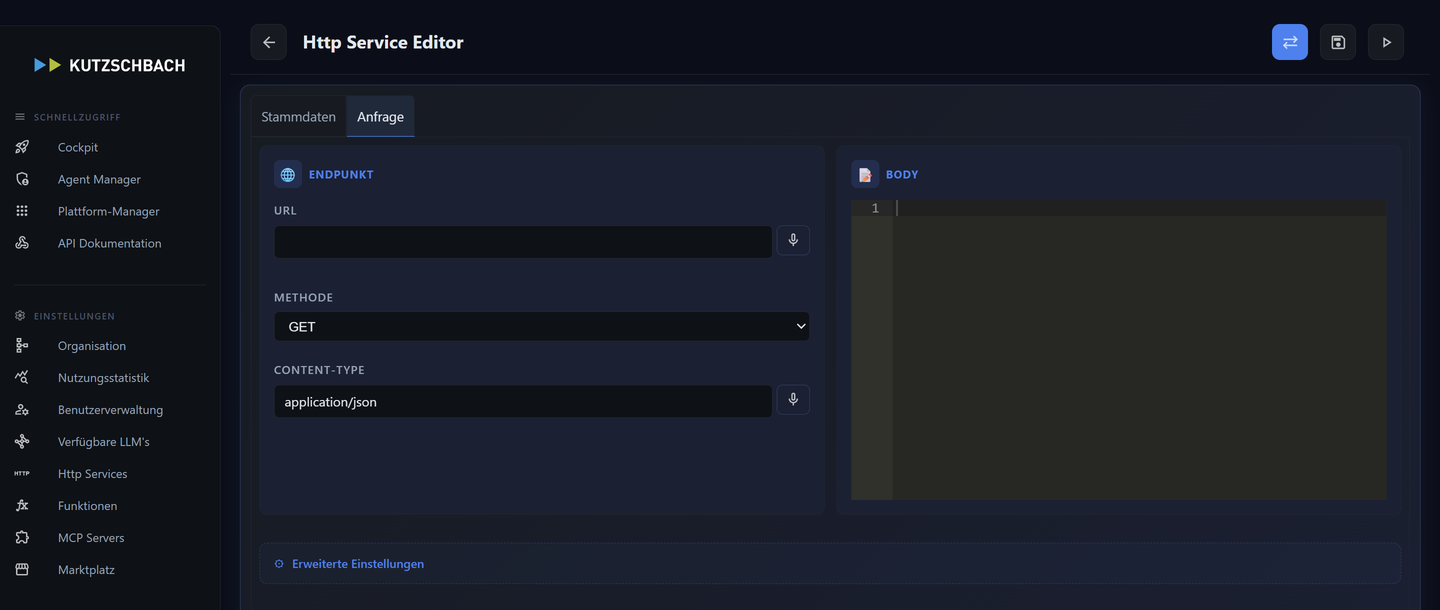Viewport: 1440px width, 610px height.
Task: Click the globe icon of Endpunkt section
Action: pyautogui.click(x=288, y=174)
